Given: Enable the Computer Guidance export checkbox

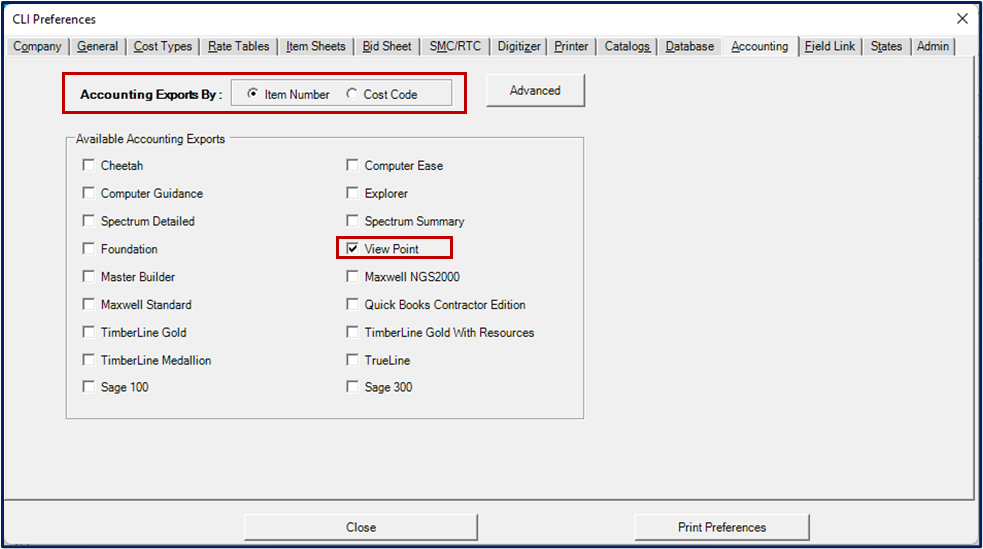Looking at the screenshot, I should (x=88, y=193).
